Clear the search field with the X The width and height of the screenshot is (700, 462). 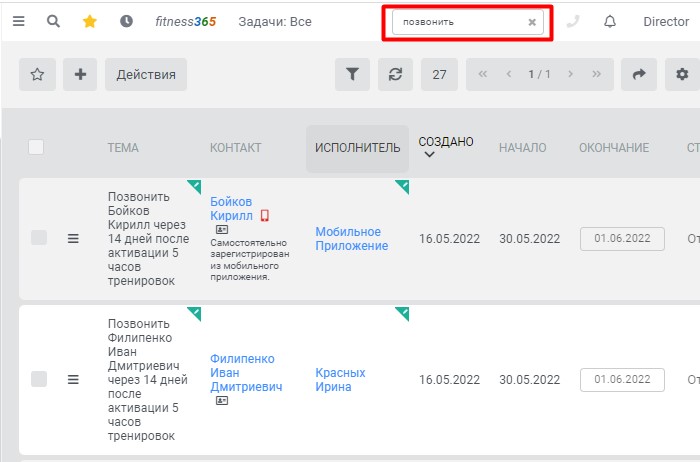pyautogui.click(x=532, y=22)
